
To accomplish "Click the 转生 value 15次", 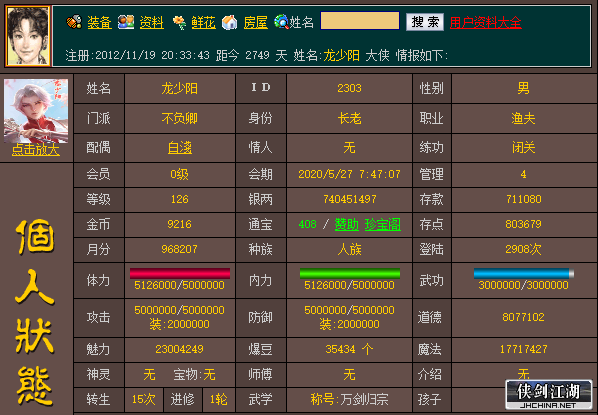I will 144,400.
